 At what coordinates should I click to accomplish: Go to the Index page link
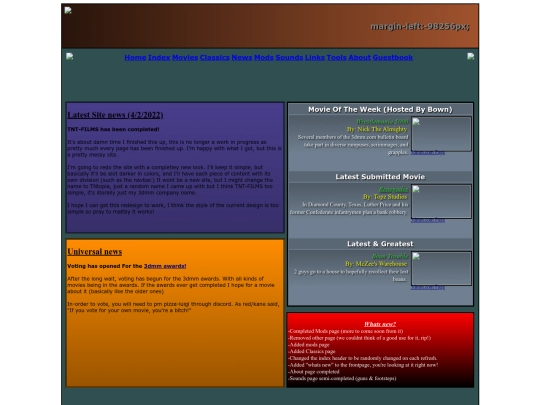159,58
